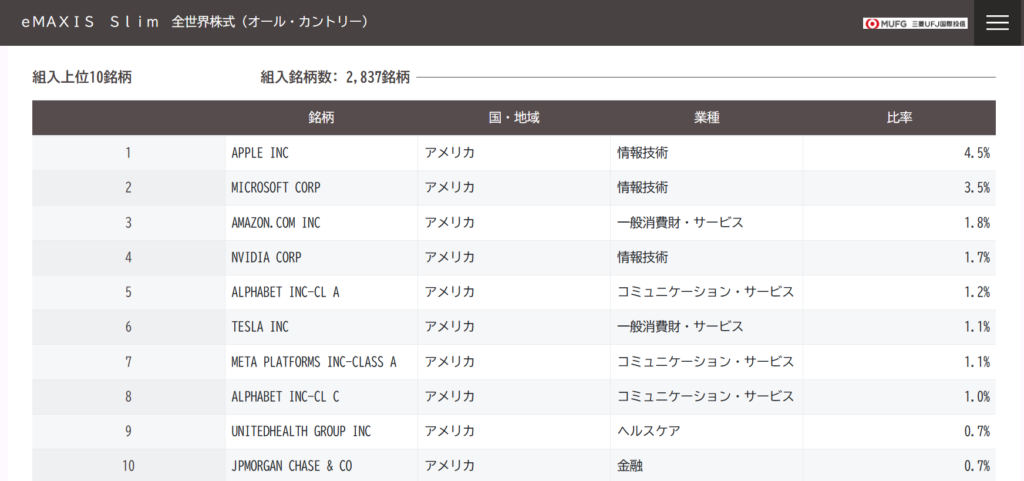Select the ALPHABET INC-CL C cell
The width and height of the screenshot is (1024, 481).
point(321,397)
